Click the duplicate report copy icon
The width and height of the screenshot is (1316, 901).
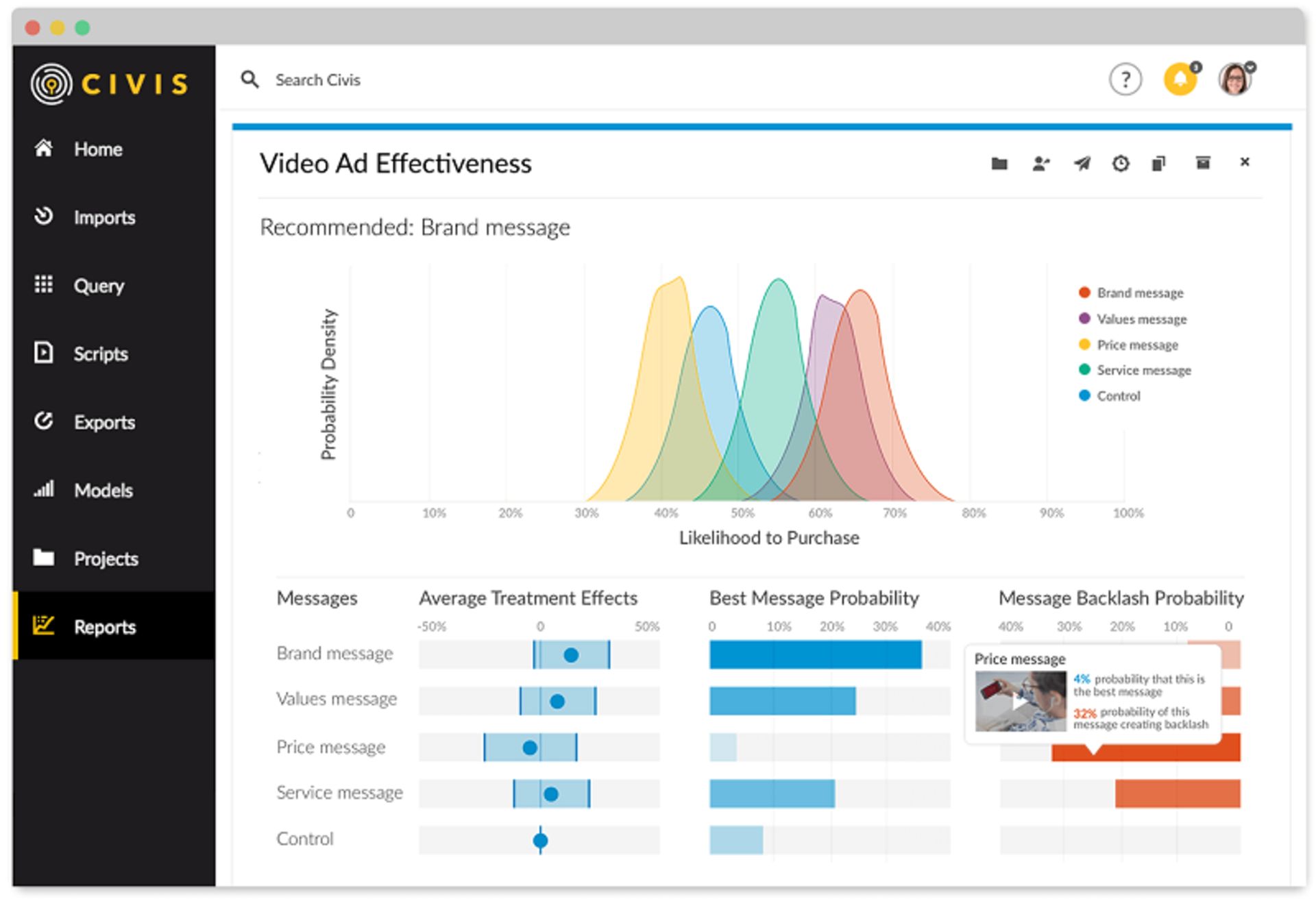coord(1159,163)
